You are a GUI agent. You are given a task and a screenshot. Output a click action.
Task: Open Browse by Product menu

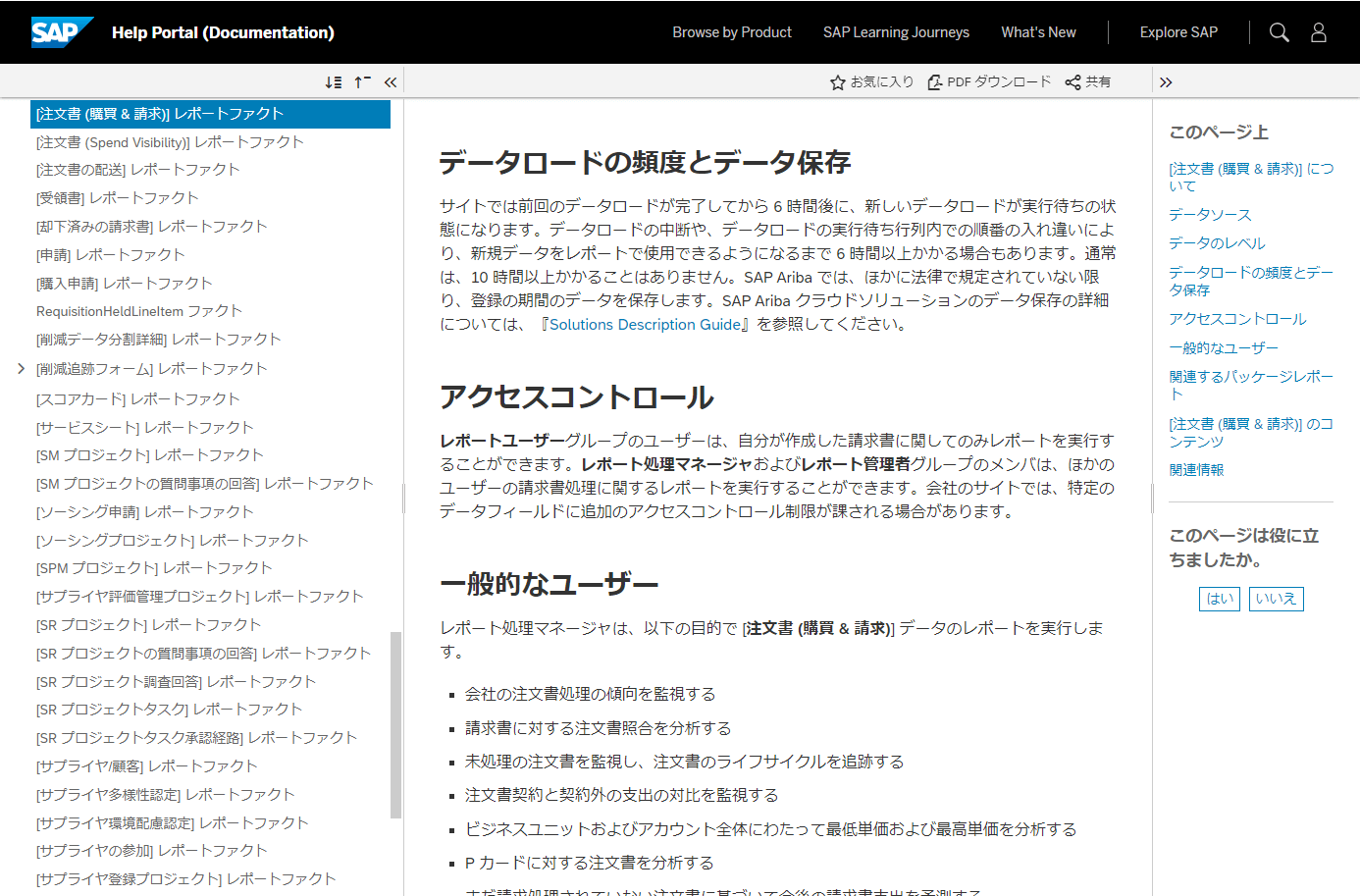point(732,32)
